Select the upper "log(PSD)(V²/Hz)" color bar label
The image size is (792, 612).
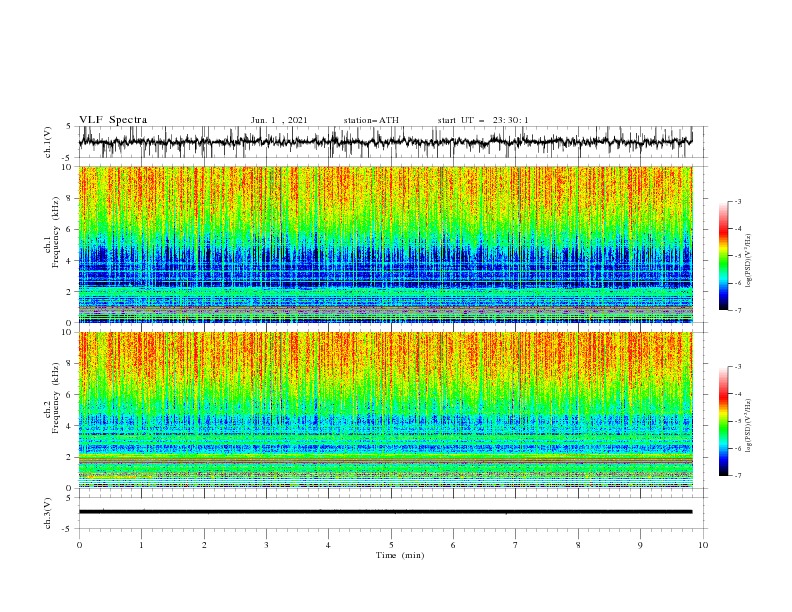click(749, 261)
